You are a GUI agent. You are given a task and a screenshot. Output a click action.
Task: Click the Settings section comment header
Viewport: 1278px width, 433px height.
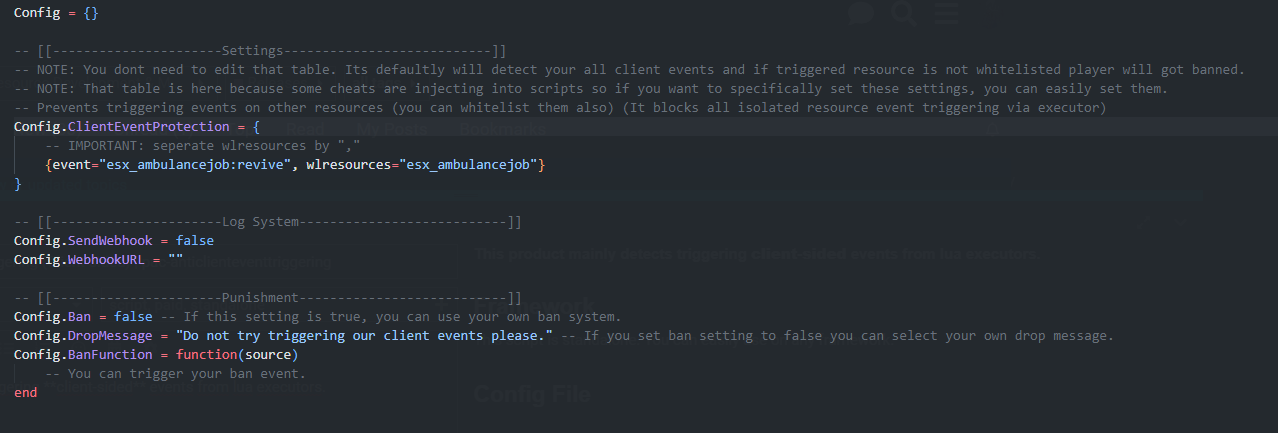(x=260, y=51)
